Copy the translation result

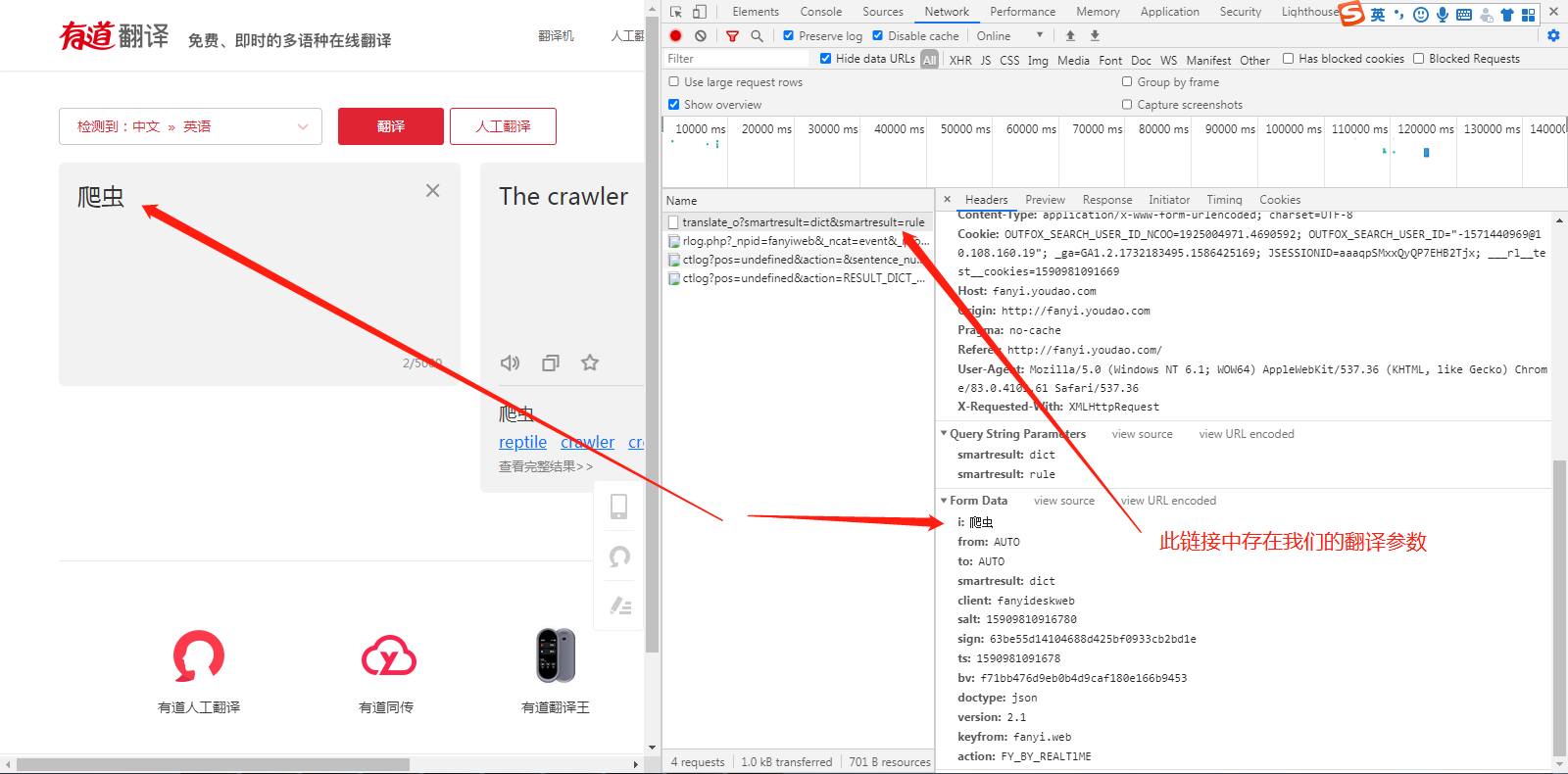click(551, 363)
